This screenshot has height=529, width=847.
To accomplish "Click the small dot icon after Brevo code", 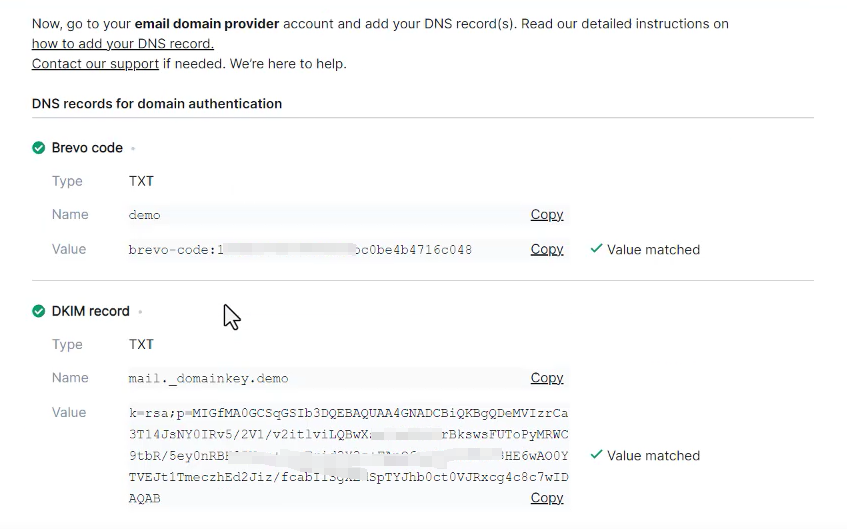I will click(133, 149).
